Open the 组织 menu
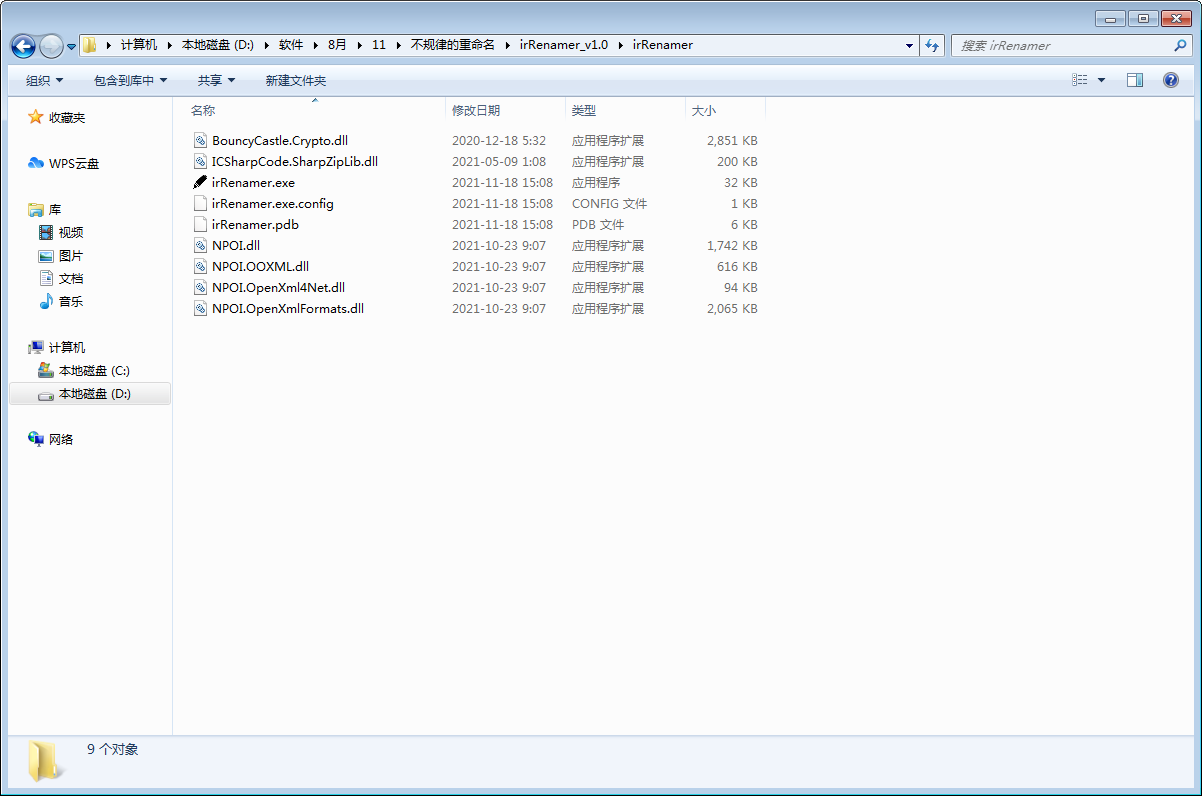 [44, 80]
